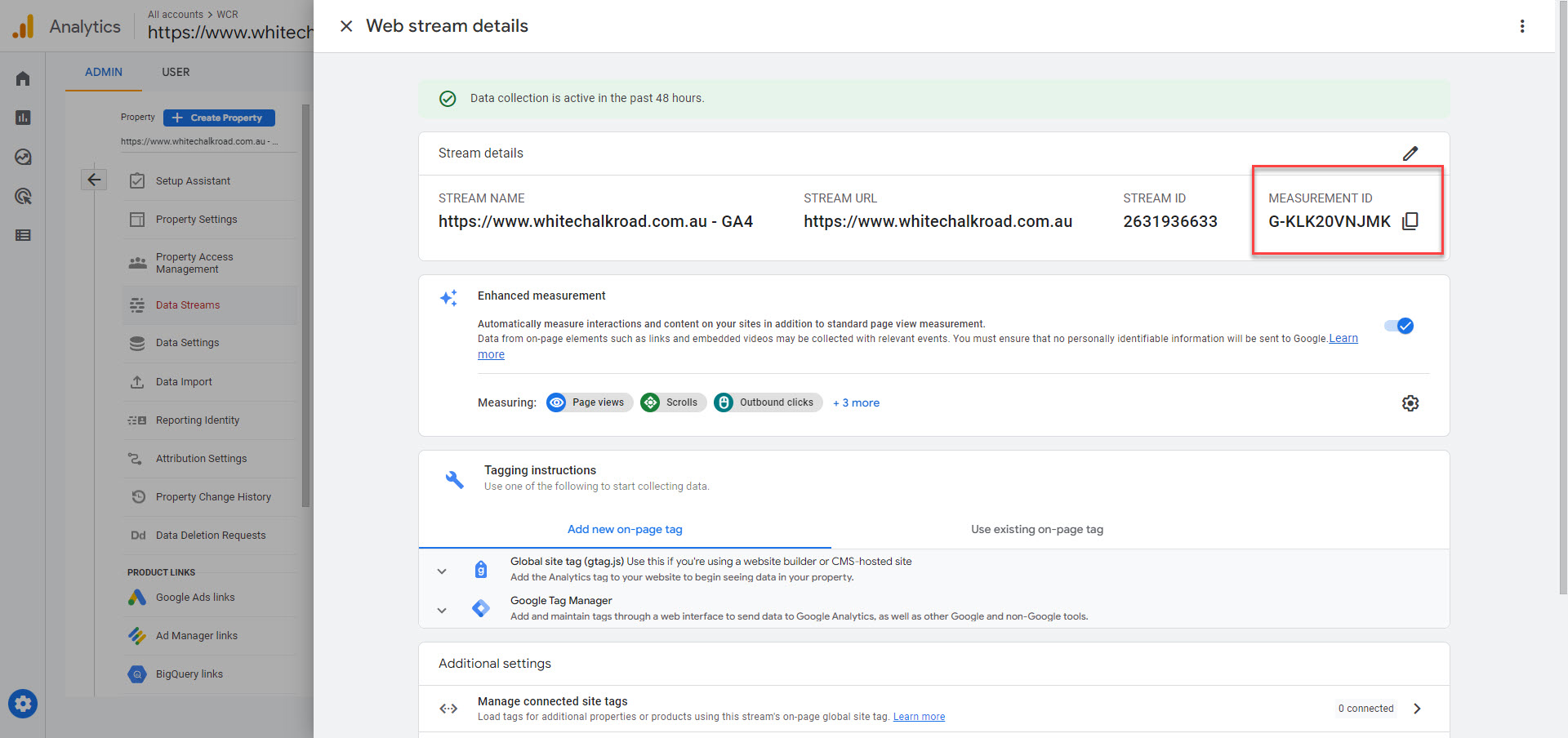Open Advertising icon in left sidebar
The width and height of the screenshot is (1568, 738).
pos(23,196)
